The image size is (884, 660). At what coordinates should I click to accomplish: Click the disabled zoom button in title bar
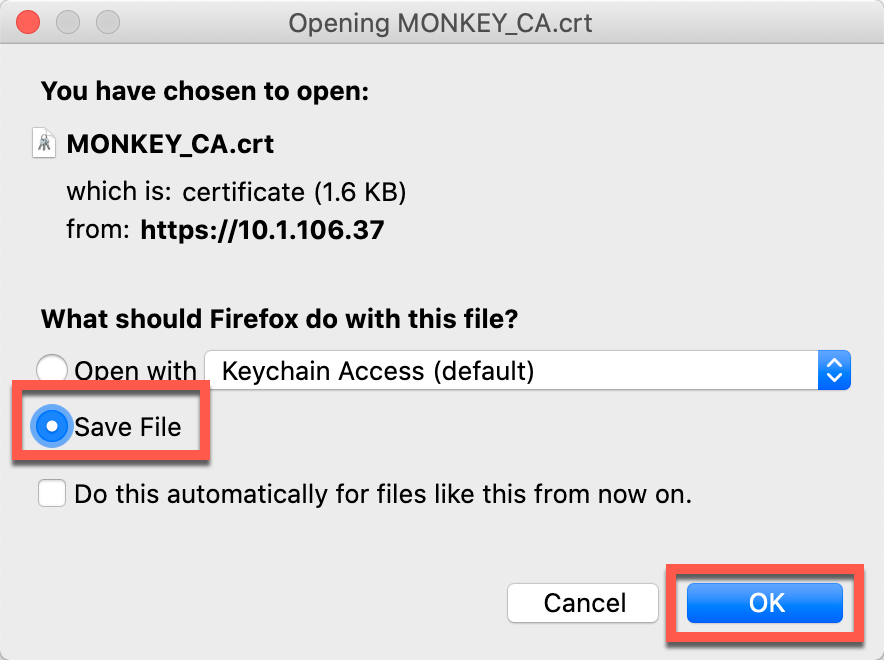106,21
